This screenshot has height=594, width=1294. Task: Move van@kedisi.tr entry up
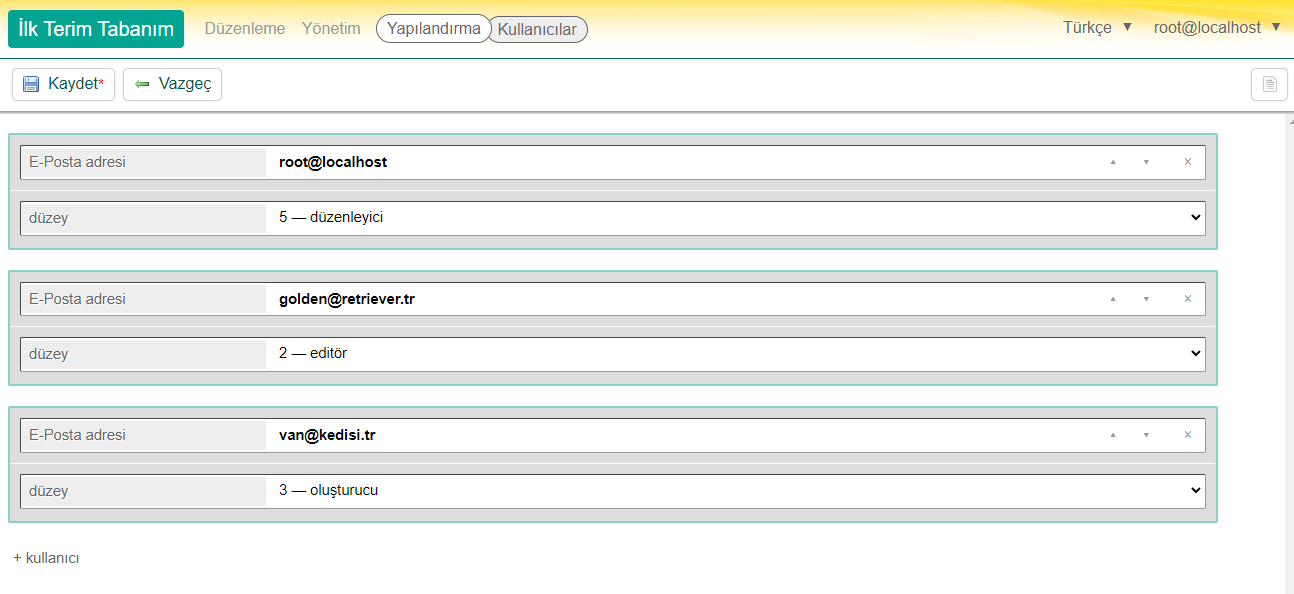(x=1113, y=435)
